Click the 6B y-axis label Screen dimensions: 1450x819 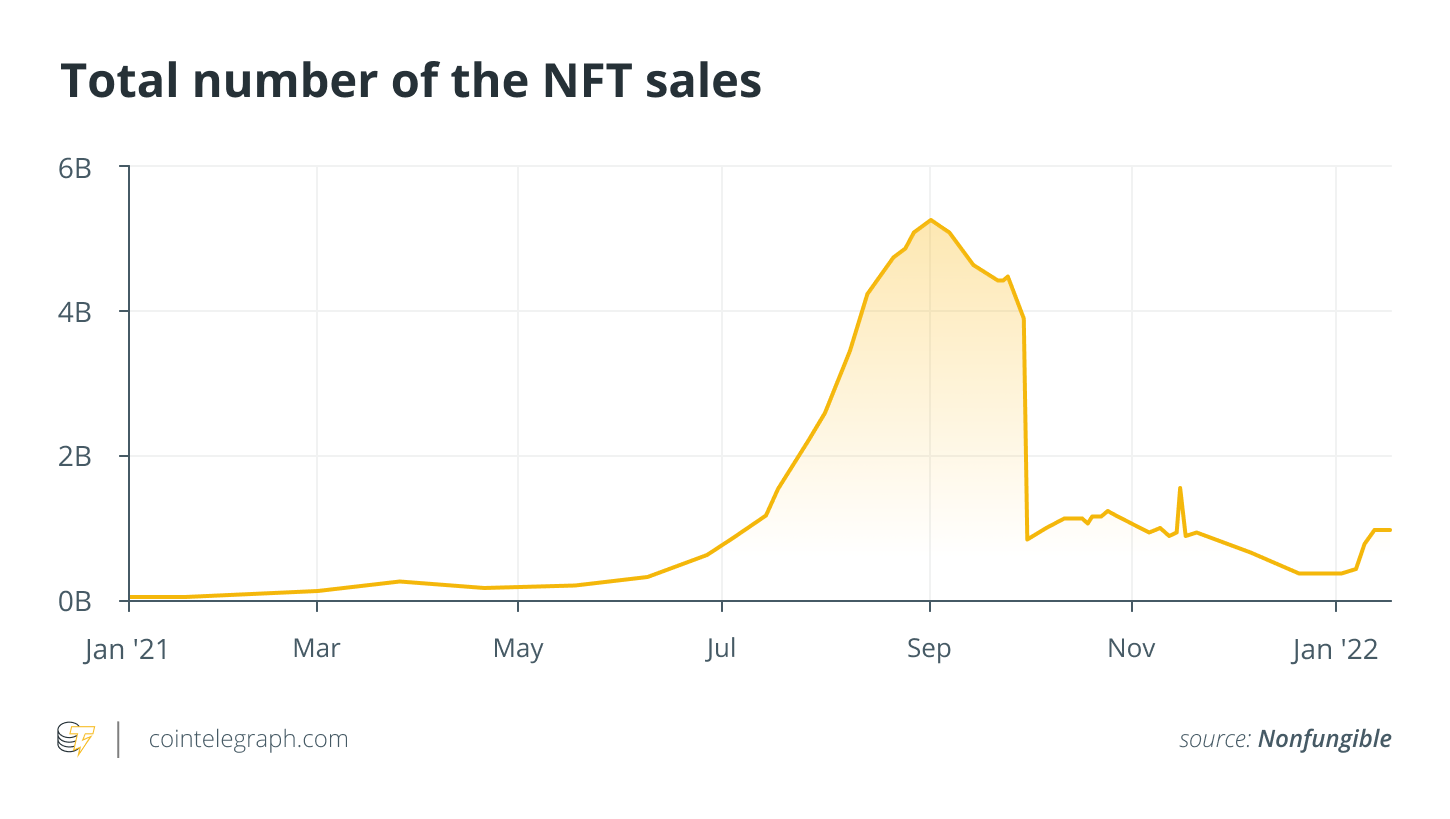(x=75, y=168)
